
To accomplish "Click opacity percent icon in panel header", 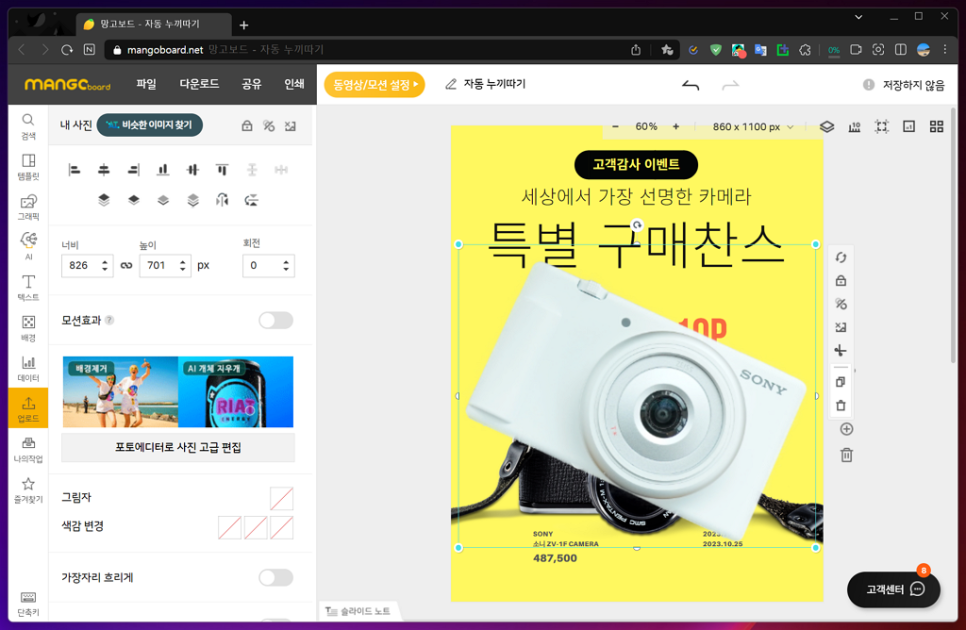I will tap(269, 126).
